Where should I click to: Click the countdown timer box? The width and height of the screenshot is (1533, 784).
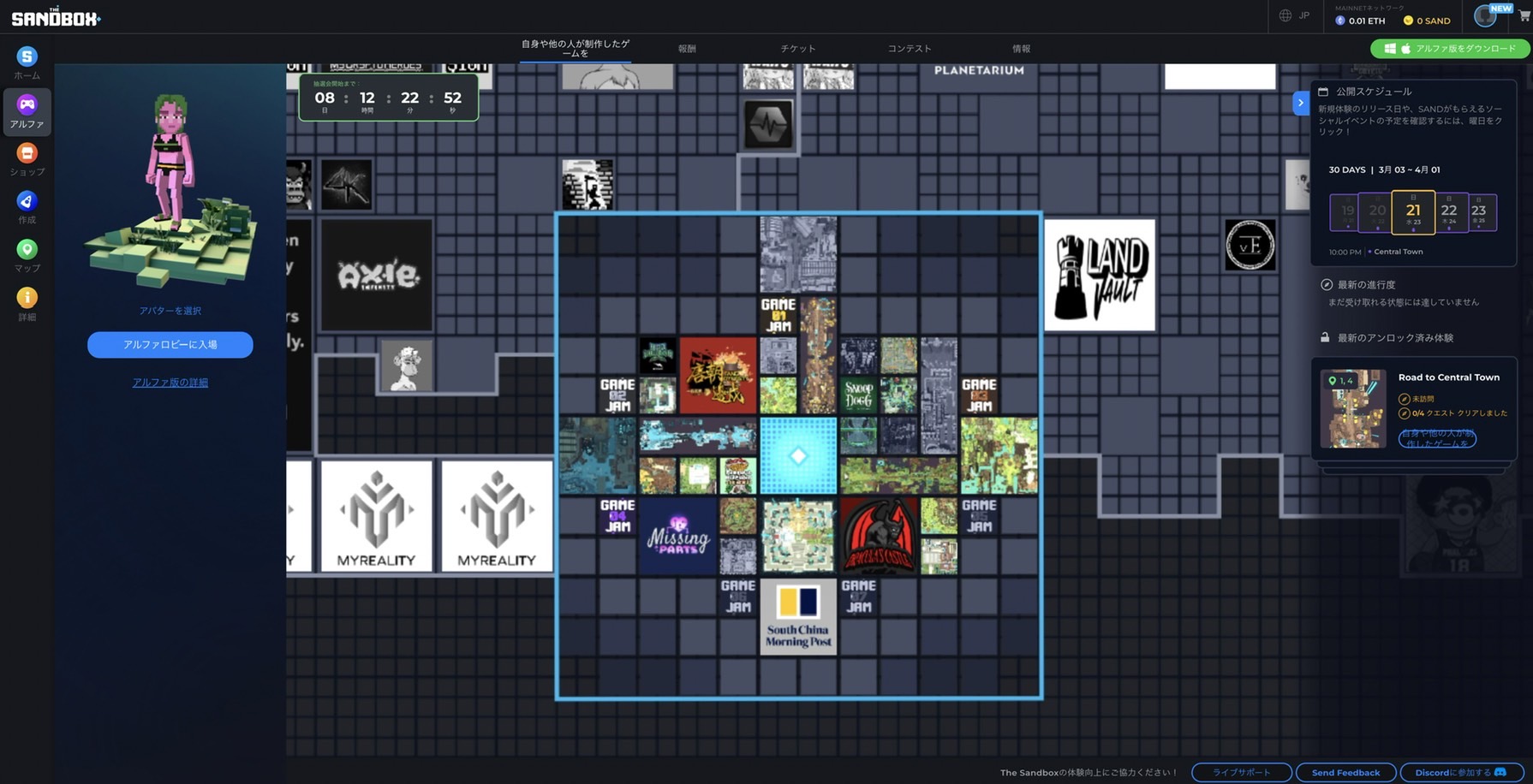pyautogui.click(x=388, y=98)
